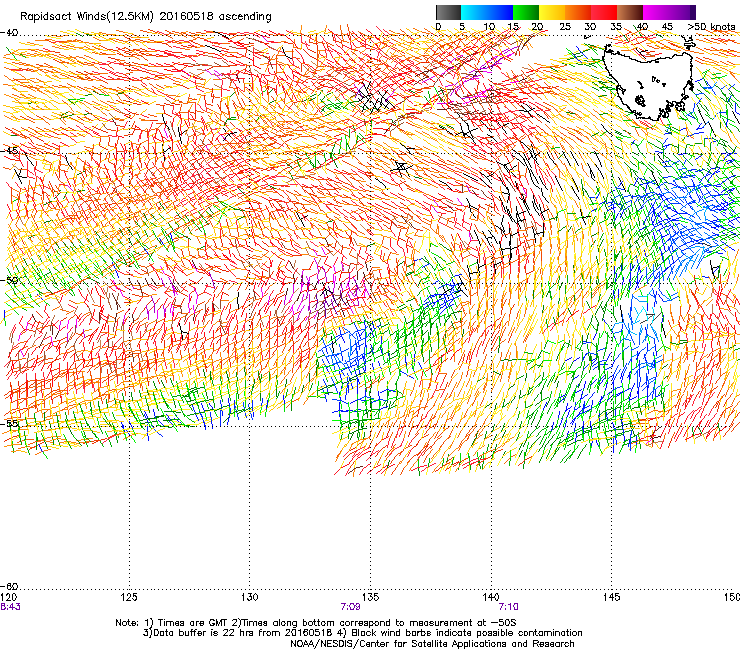
Task: Click the cyan-blue 5-15 knots legend band
Action: tap(487, 12)
